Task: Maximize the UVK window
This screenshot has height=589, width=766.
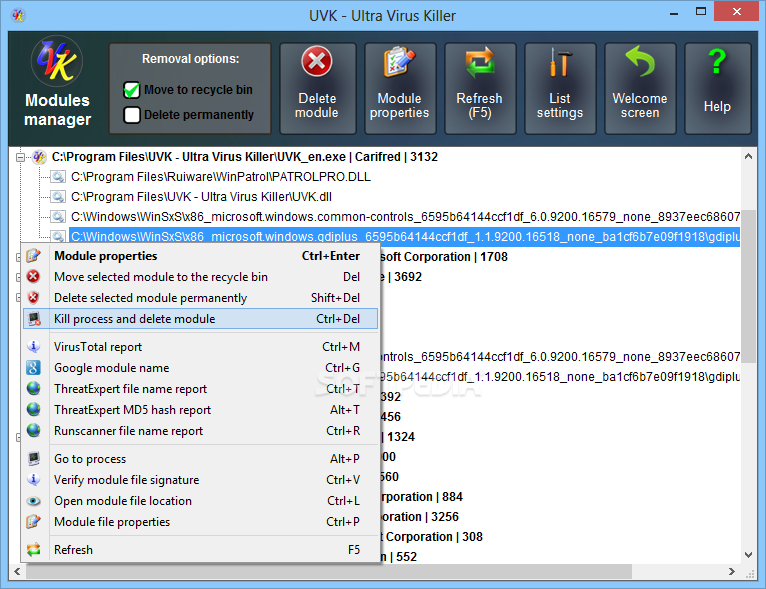Action: (701, 12)
